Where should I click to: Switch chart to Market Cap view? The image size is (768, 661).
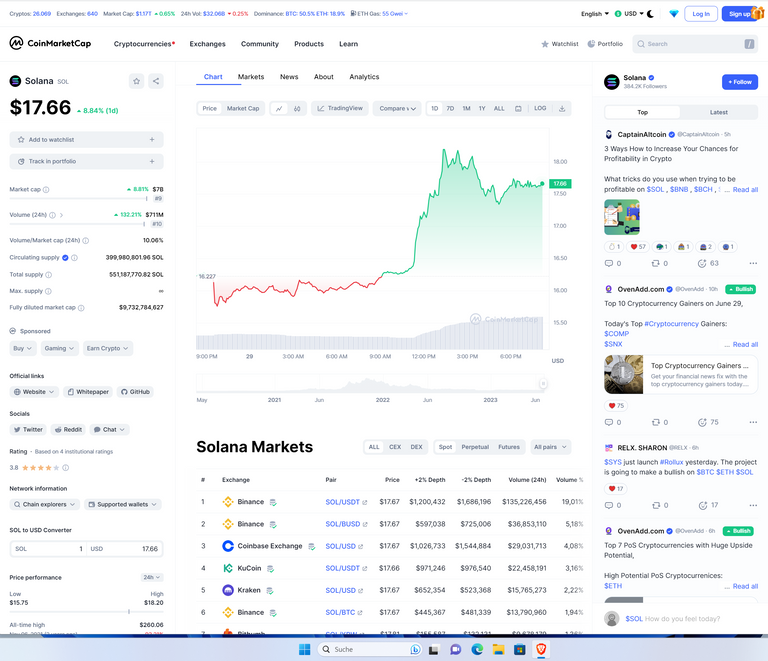click(x=243, y=109)
